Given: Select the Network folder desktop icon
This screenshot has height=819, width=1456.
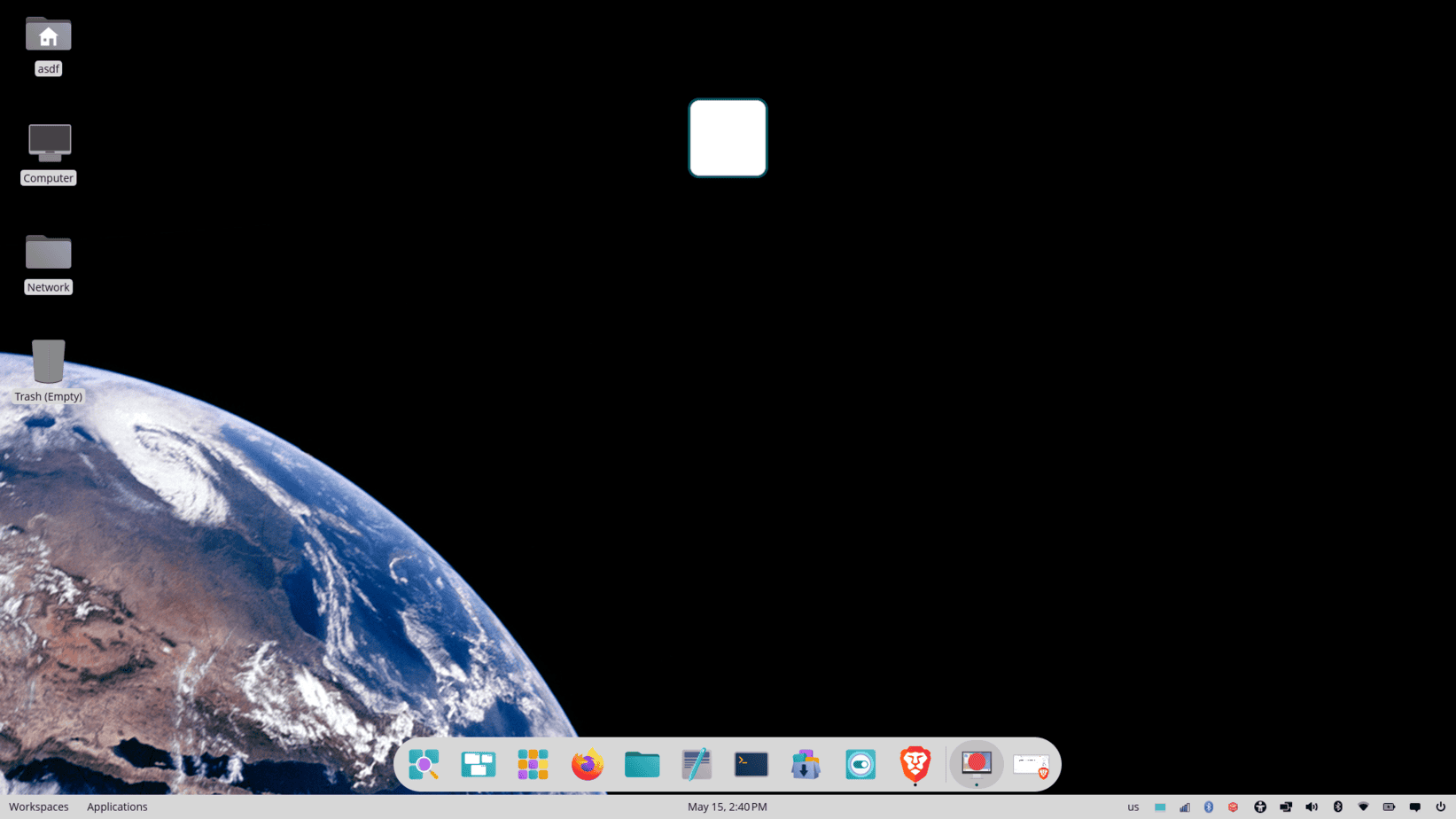Looking at the screenshot, I should (x=48, y=264).
